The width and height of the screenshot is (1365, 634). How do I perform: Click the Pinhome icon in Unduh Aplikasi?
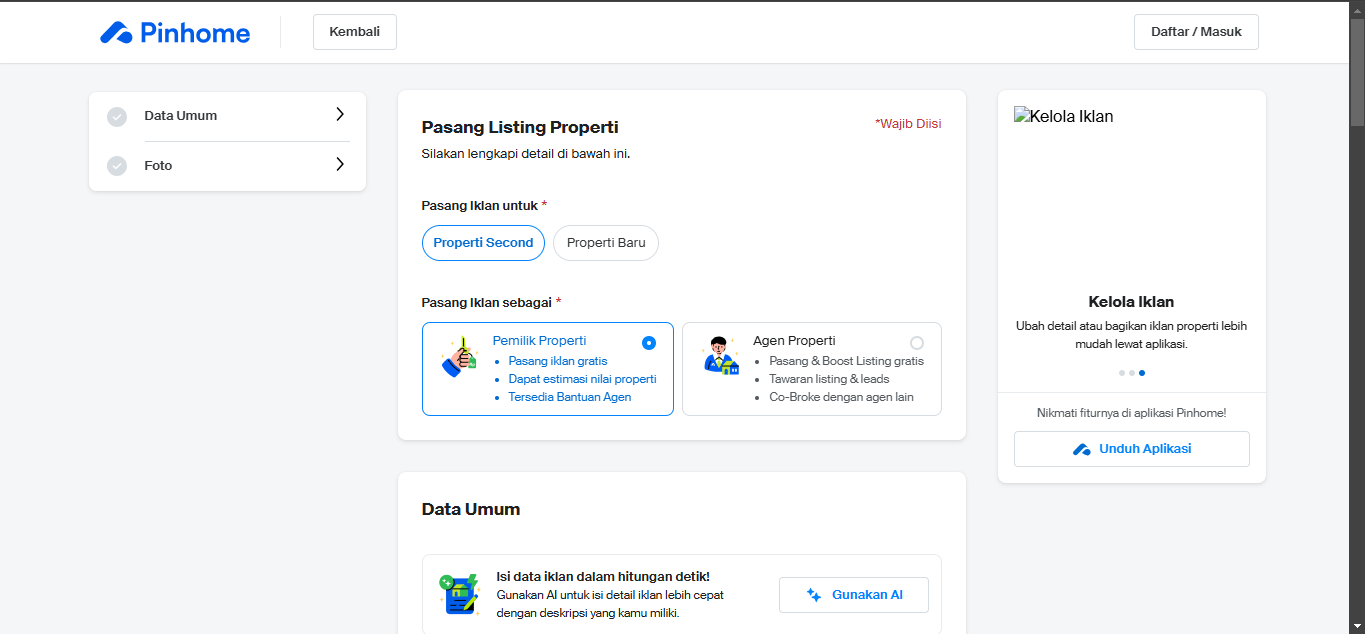1082,450
